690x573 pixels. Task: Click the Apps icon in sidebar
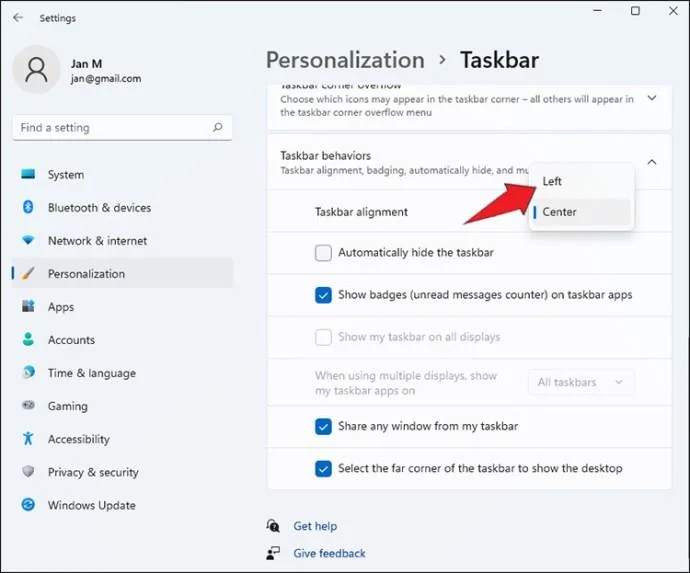[28, 306]
